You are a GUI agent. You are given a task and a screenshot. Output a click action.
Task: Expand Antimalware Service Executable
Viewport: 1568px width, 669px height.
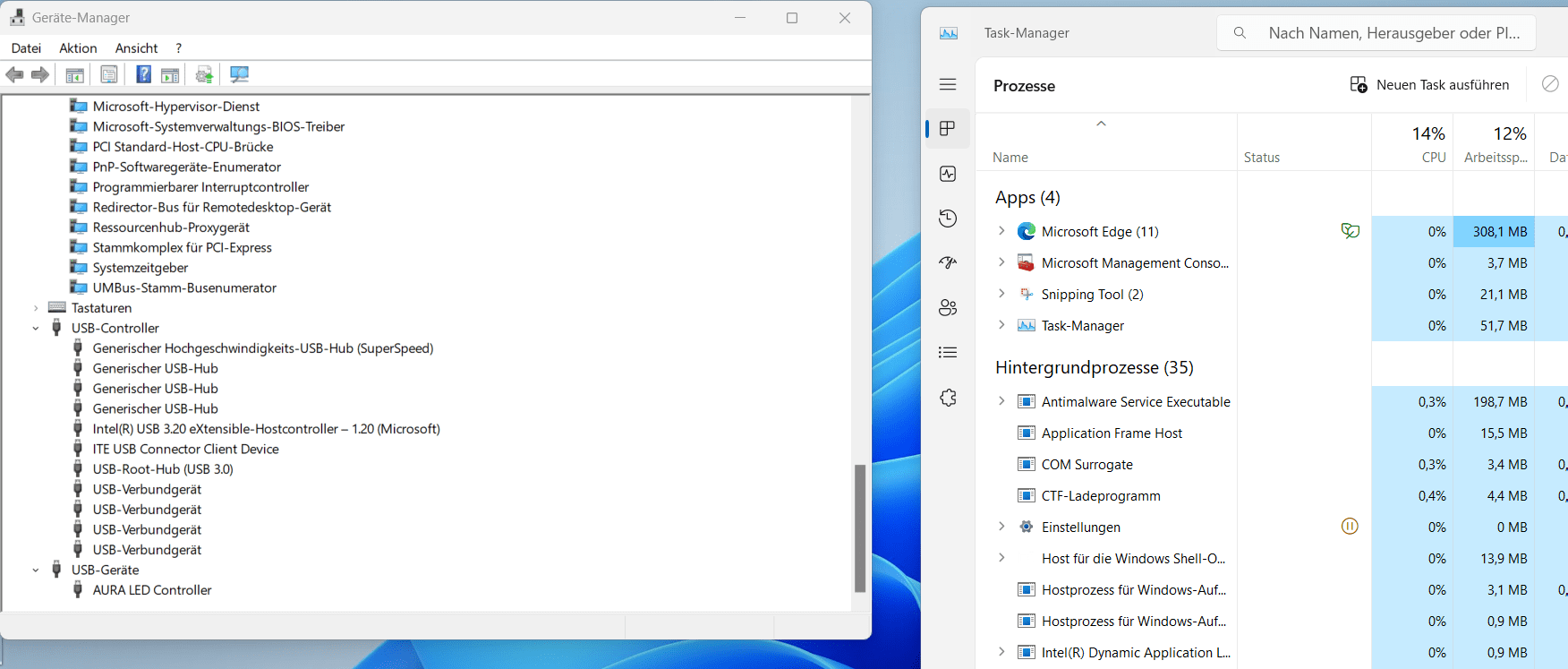tap(1001, 401)
